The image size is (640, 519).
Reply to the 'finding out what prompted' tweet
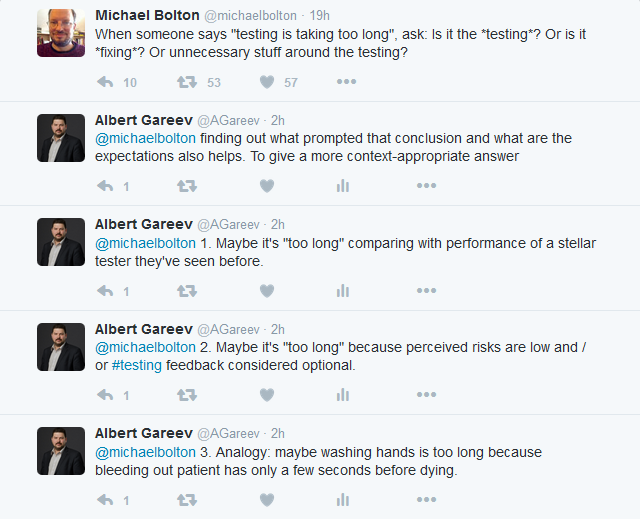(x=105, y=186)
